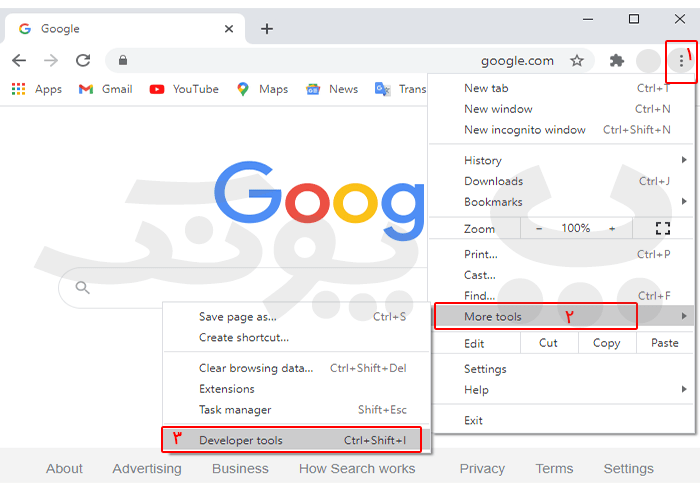The image size is (700, 490).
Task: Open the YouTube bookmark
Action: [184, 89]
